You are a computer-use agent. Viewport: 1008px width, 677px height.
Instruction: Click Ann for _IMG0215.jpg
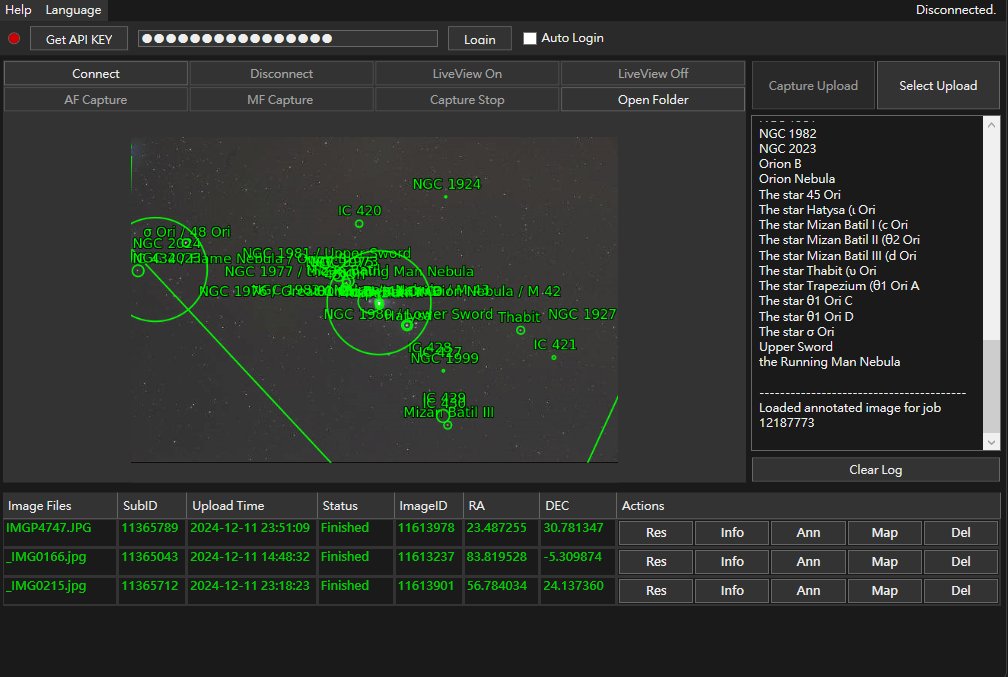(x=808, y=590)
